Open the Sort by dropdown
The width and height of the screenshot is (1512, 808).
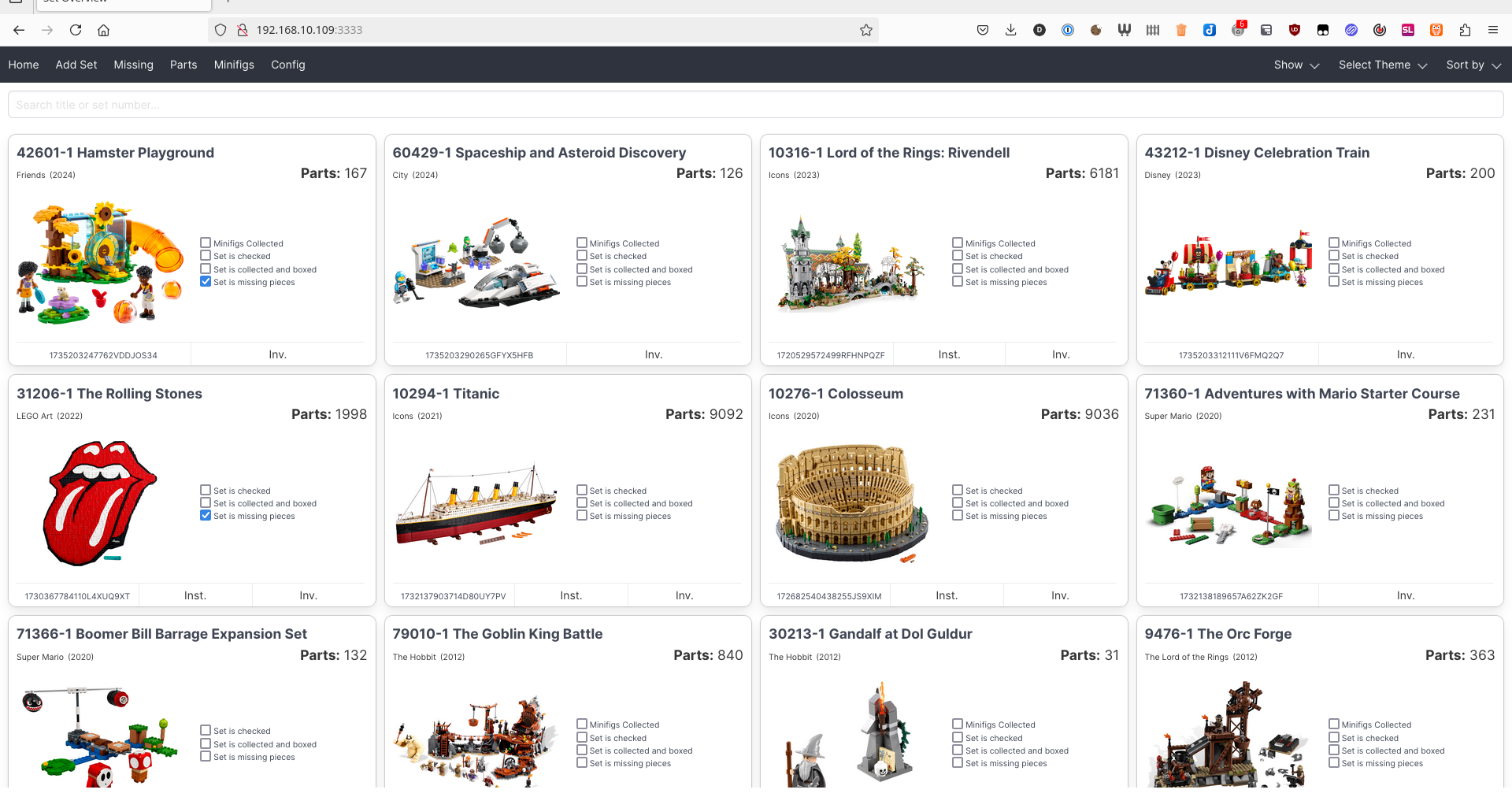tap(1473, 65)
